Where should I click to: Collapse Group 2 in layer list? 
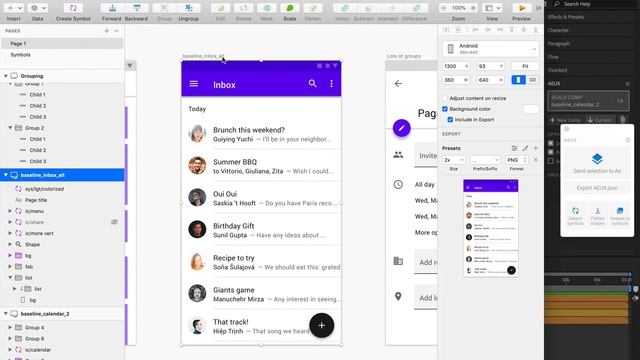click(10, 128)
